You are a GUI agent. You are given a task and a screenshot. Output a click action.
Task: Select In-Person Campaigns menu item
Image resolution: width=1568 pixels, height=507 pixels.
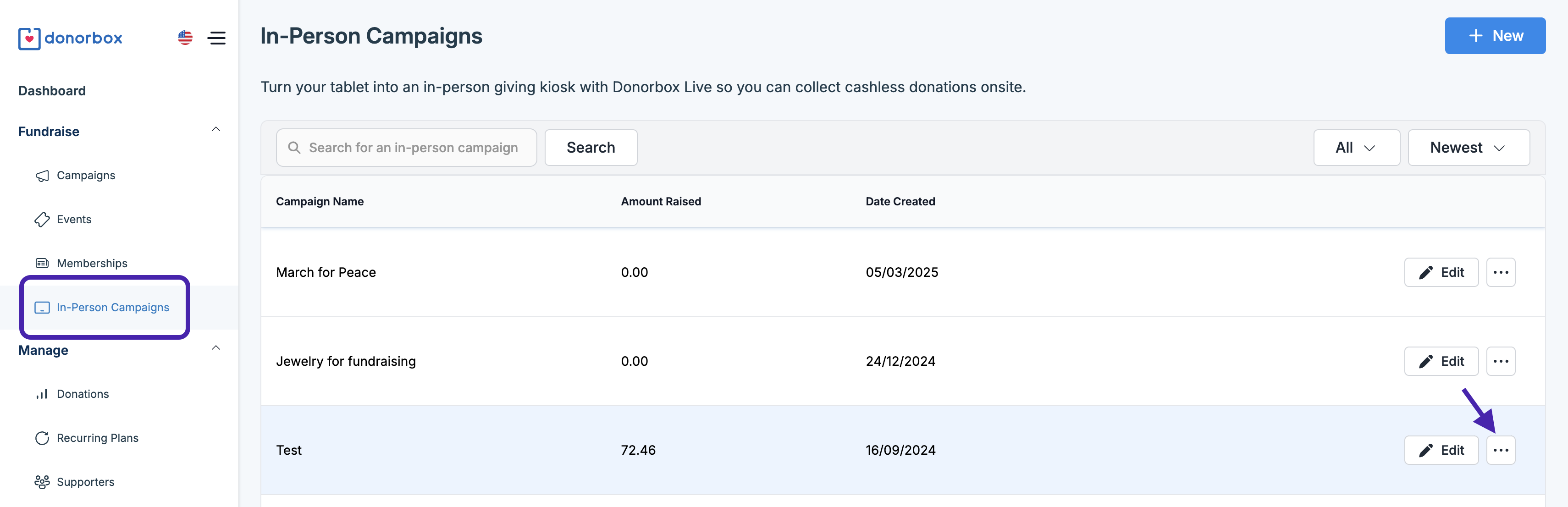coord(113,308)
